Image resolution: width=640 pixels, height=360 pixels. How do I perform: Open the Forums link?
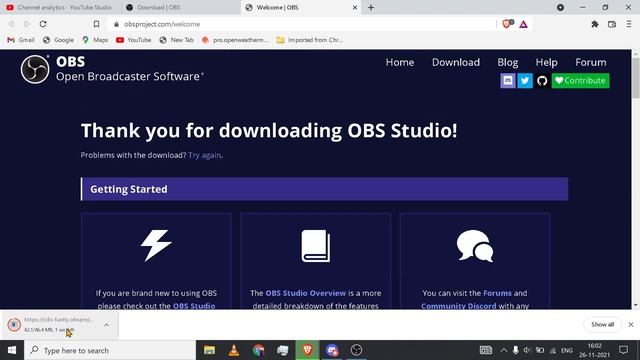(x=497, y=293)
